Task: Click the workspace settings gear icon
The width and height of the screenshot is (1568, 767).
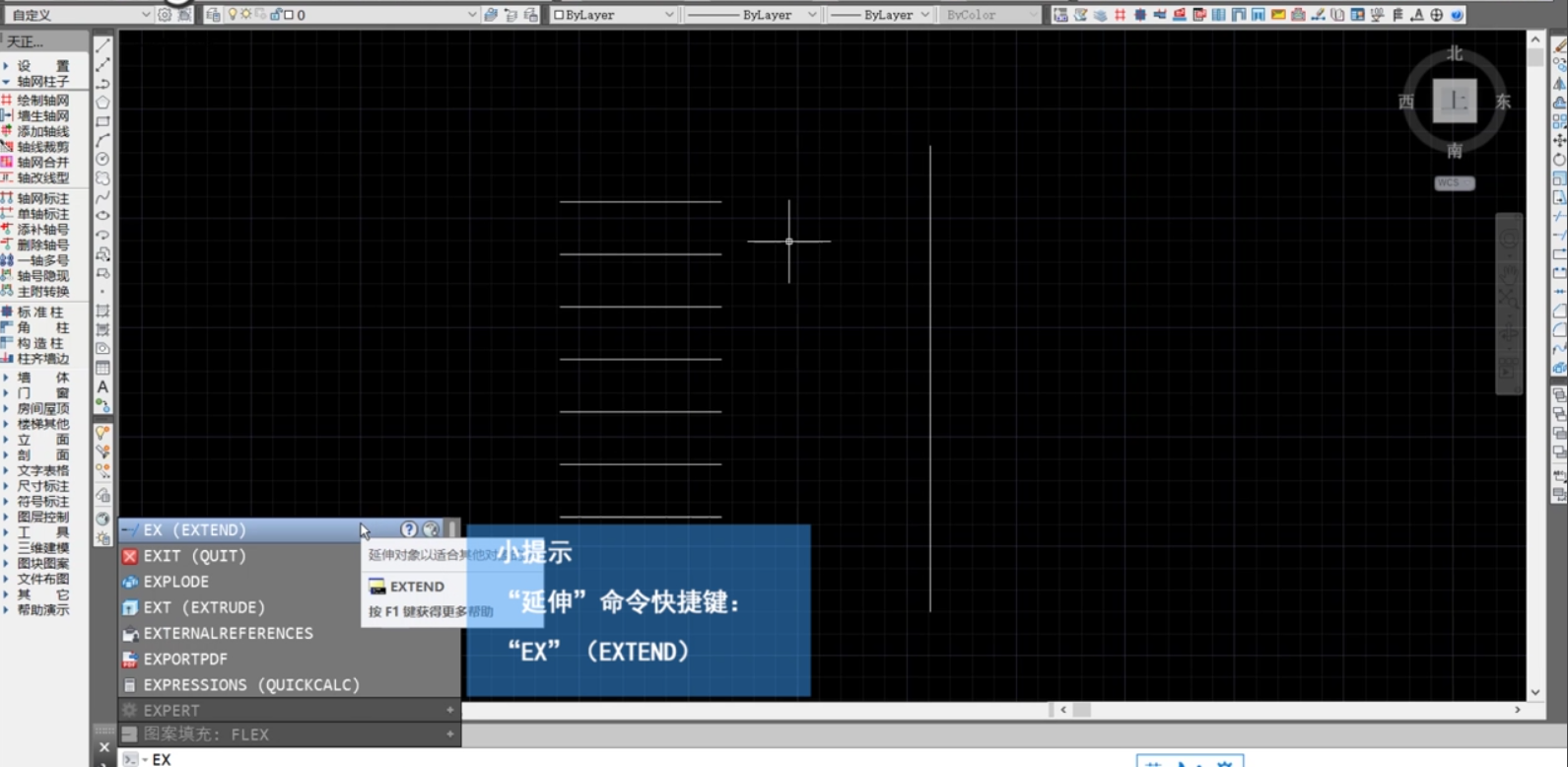Action: pos(166,15)
